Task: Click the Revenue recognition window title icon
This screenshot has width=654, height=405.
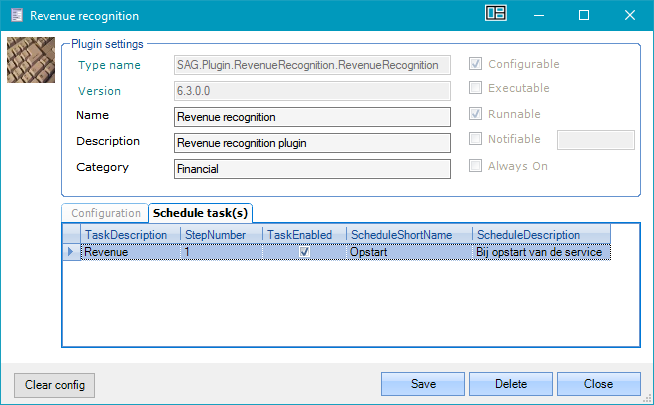Action: tap(14, 16)
